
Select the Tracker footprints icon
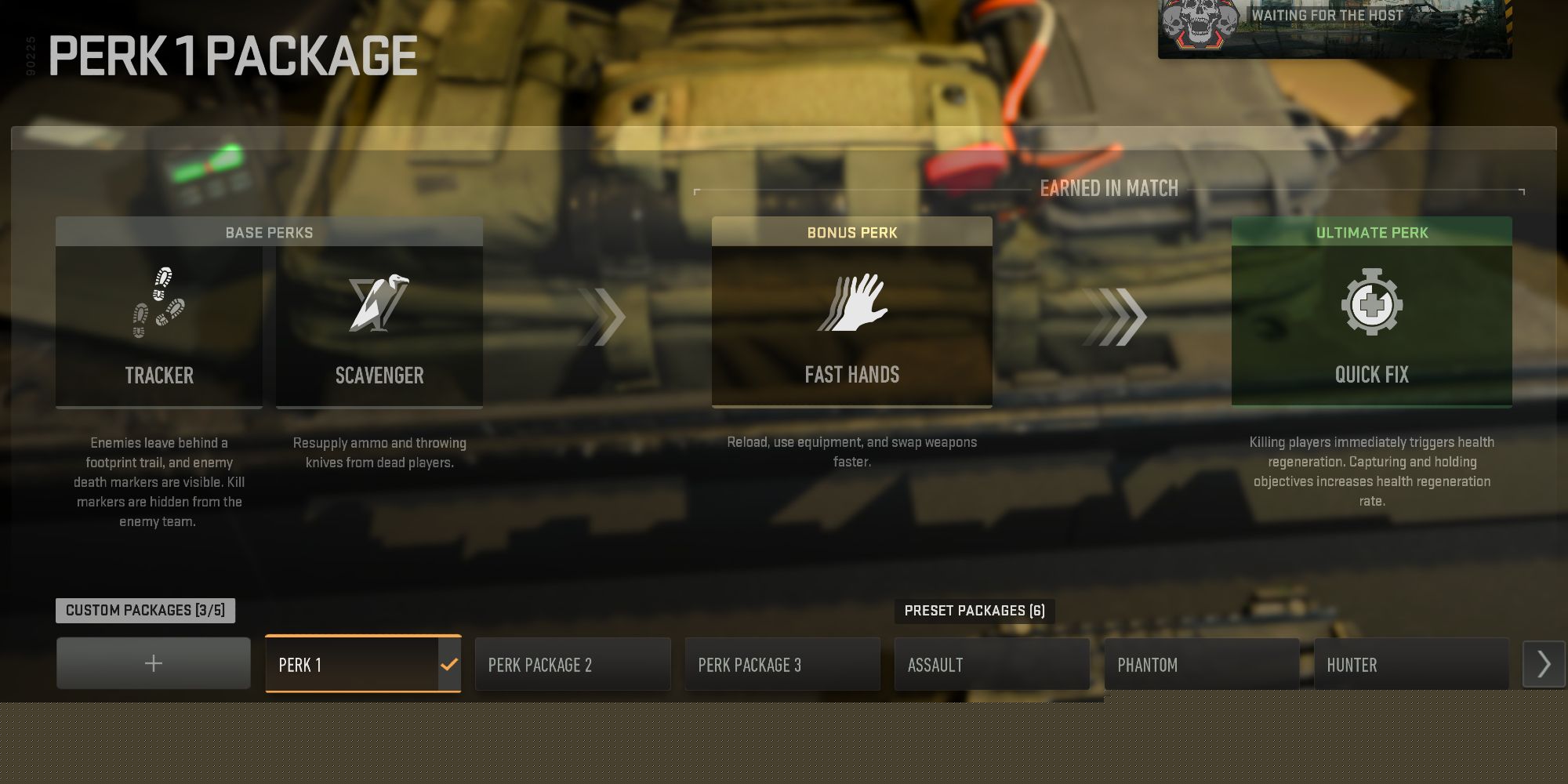pyautogui.click(x=159, y=302)
